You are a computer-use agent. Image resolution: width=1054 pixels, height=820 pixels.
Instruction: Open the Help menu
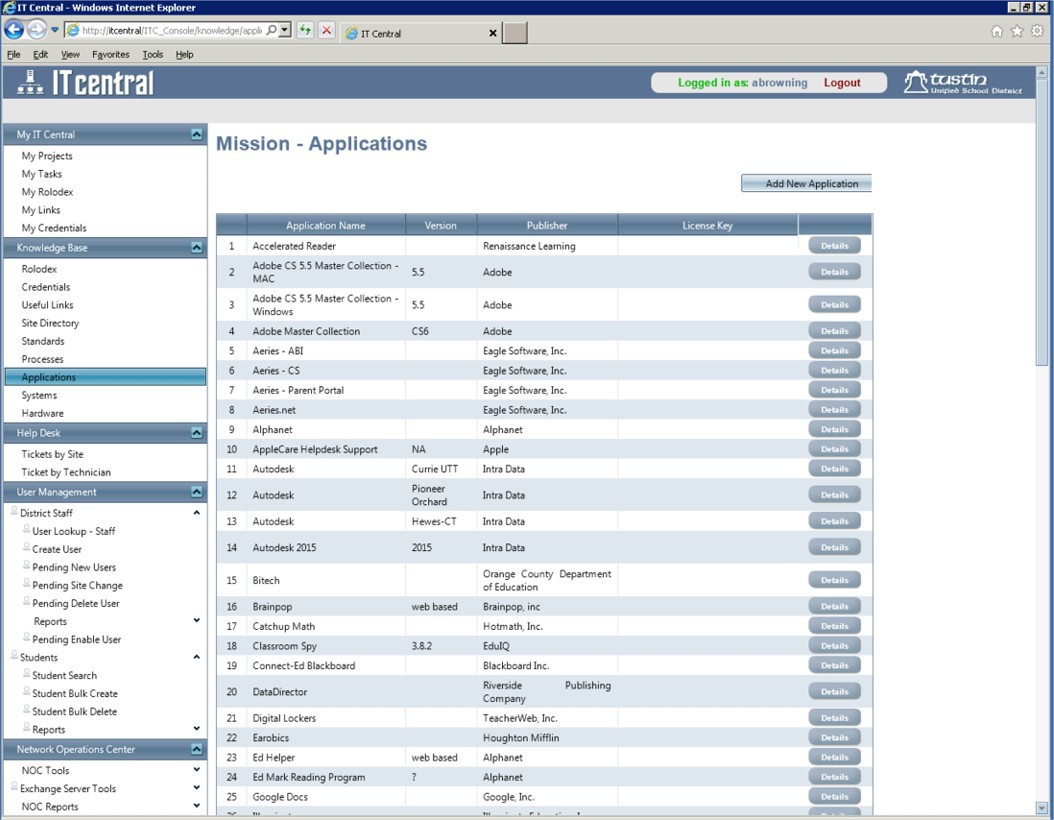(184, 54)
